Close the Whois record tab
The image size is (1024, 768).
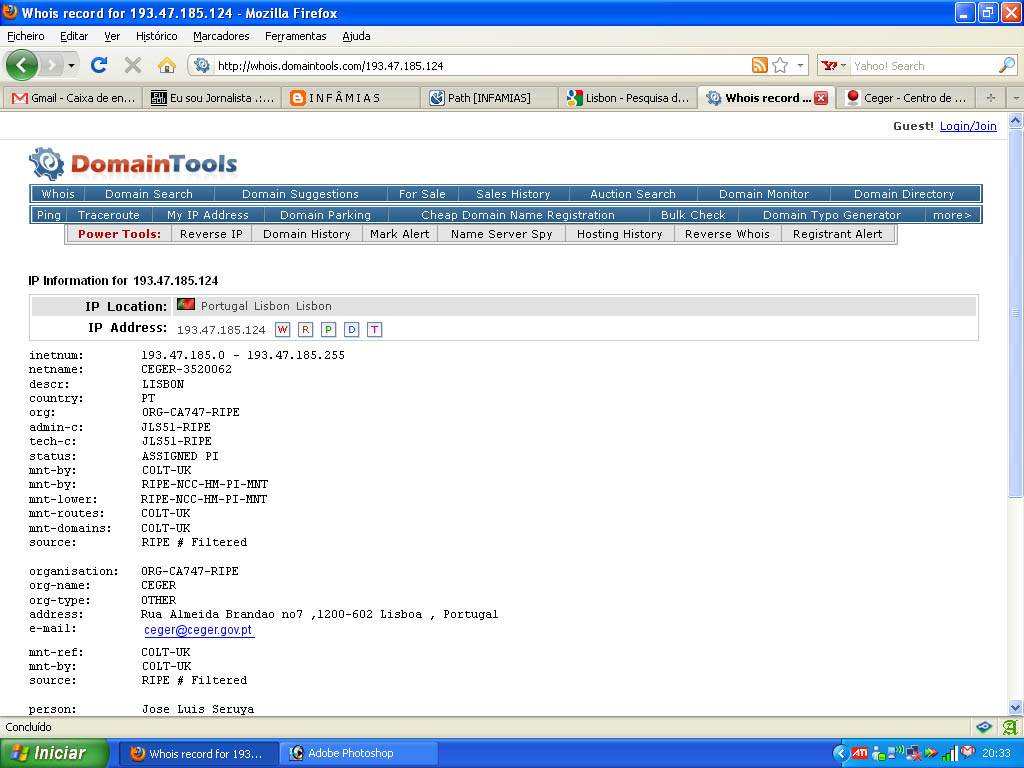(x=821, y=98)
